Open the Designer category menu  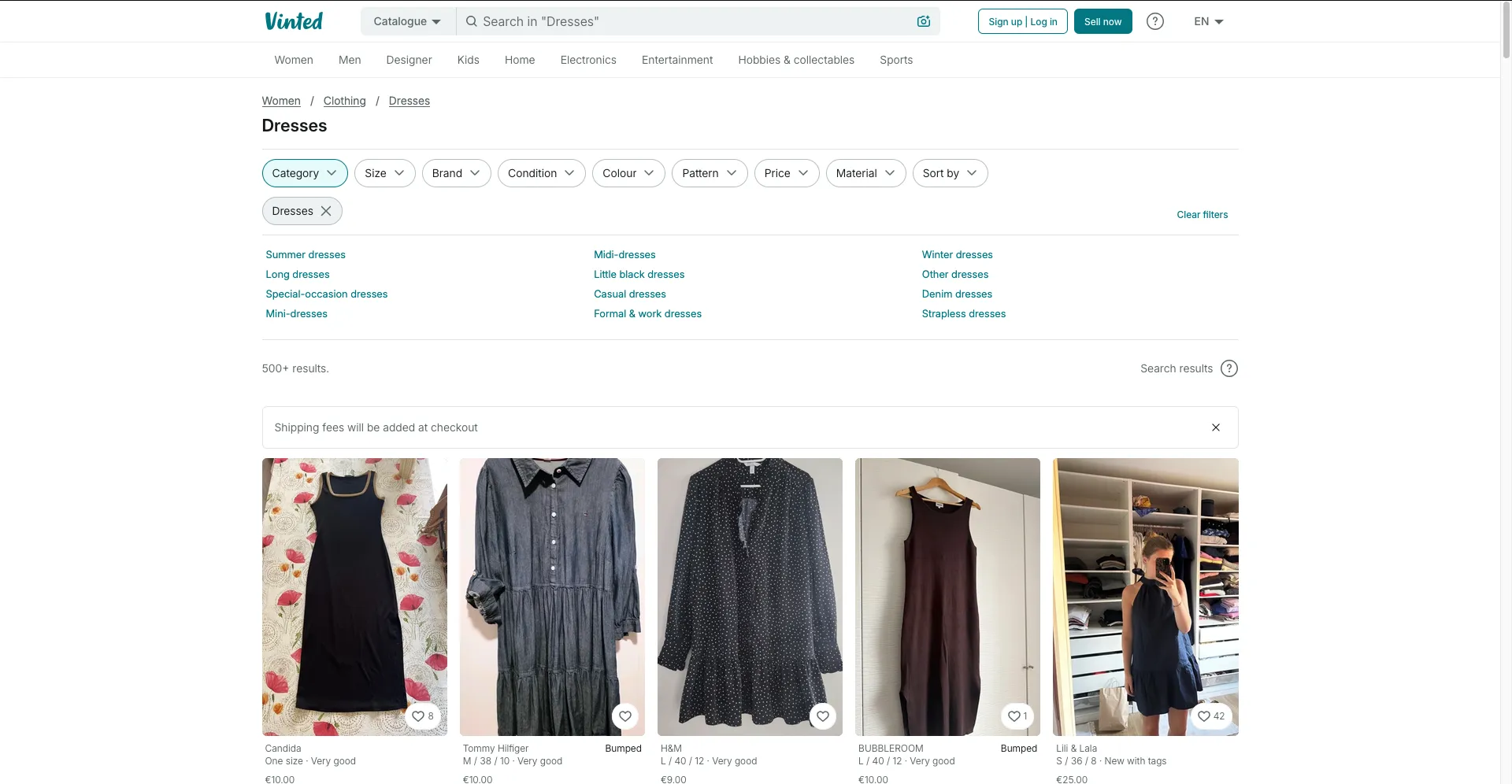pyautogui.click(x=409, y=60)
